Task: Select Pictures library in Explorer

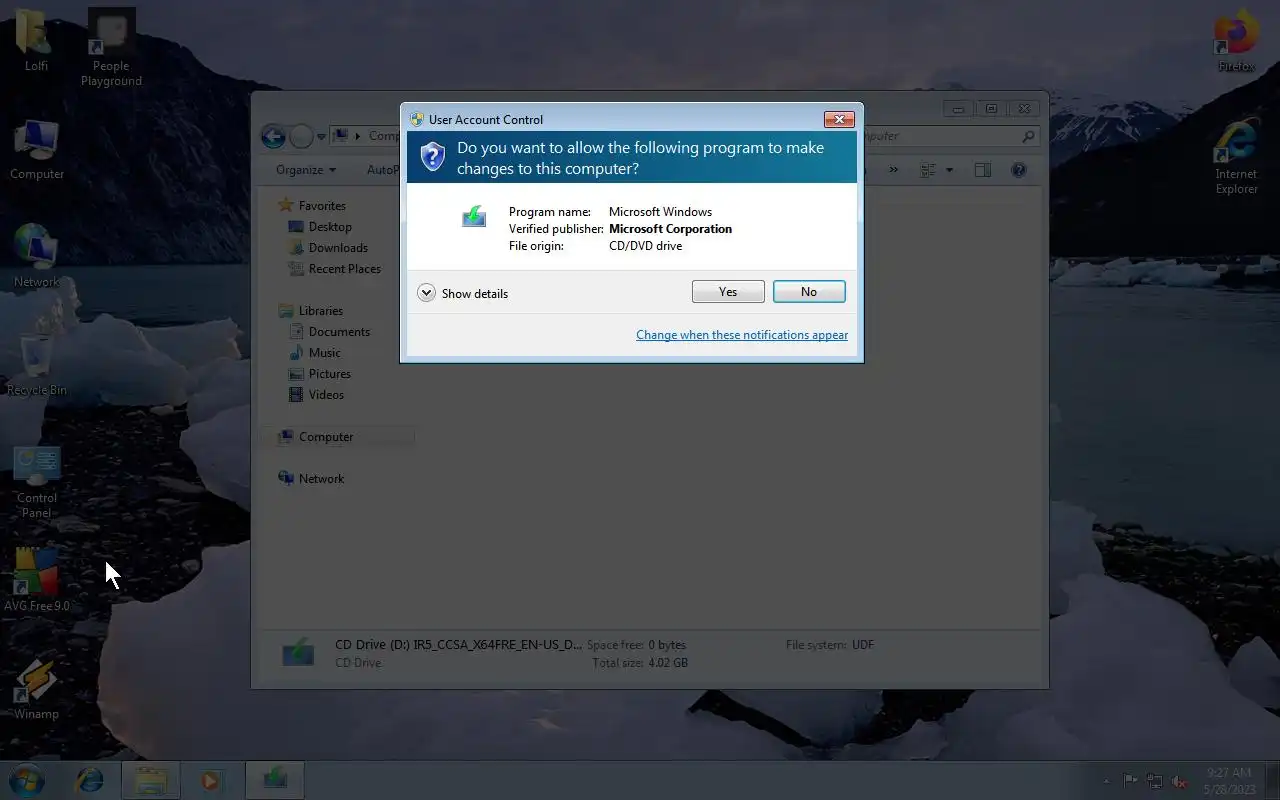Action: coord(319,374)
